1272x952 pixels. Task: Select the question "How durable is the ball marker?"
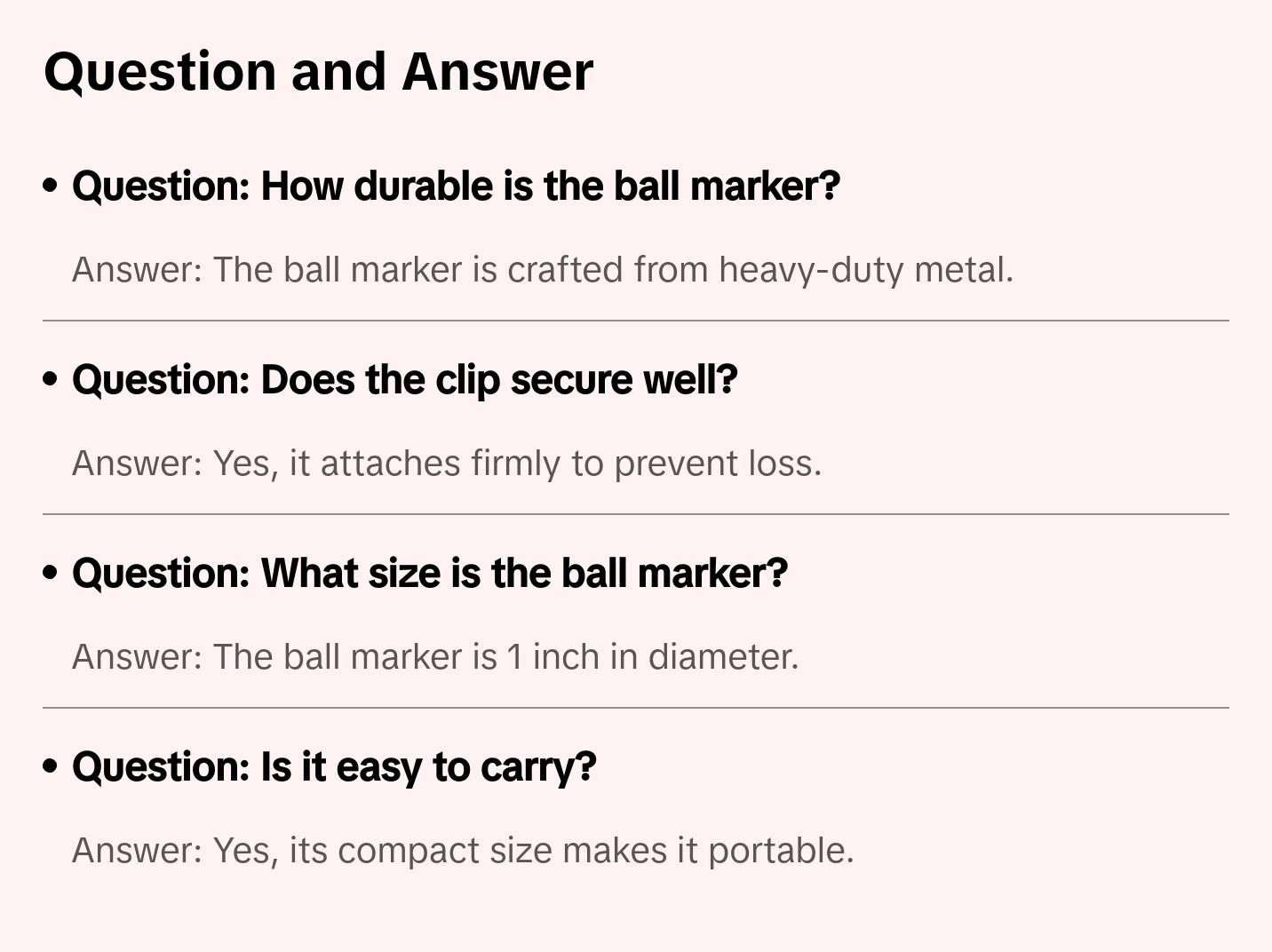456,186
